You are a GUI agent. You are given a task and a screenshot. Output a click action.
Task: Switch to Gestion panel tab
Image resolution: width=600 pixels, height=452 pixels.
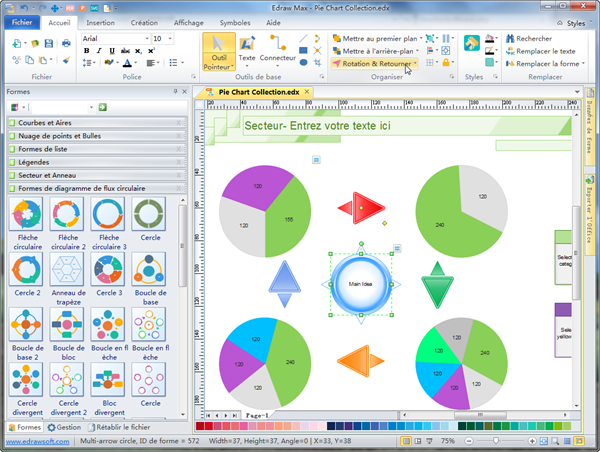pyautogui.click(x=64, y=427)
